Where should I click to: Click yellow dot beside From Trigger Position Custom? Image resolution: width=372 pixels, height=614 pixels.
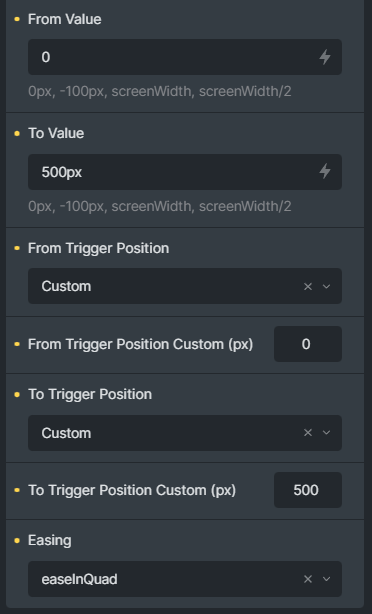[17, 344]
